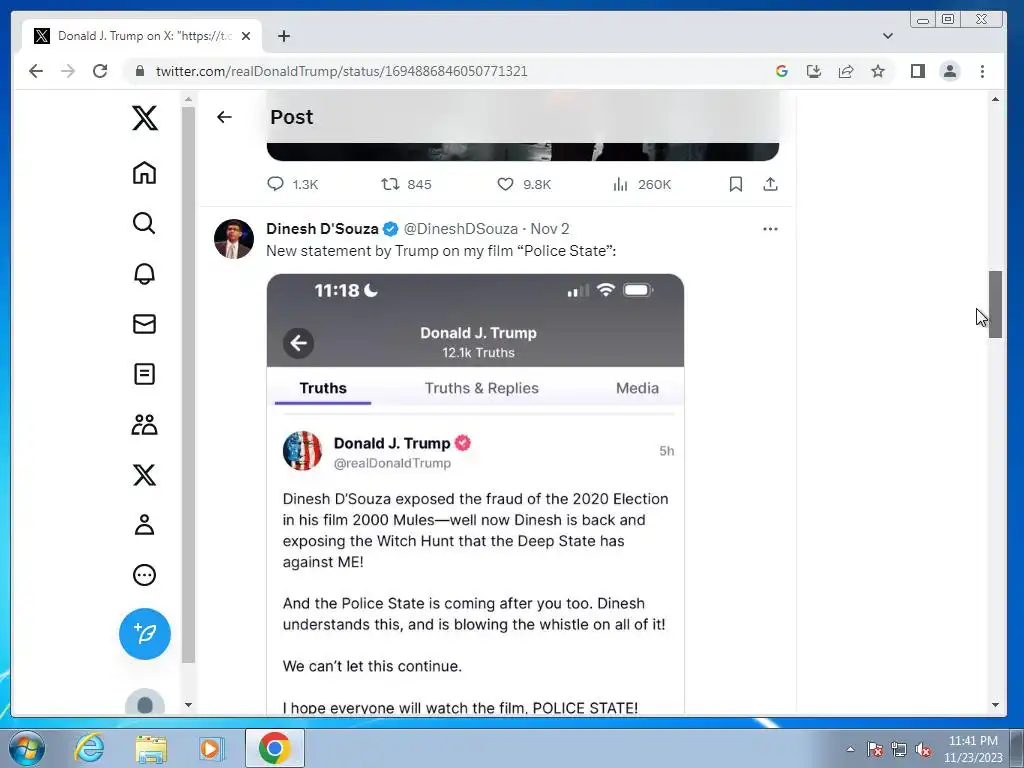
Task: Open Profile person icon
Action: tap(144, 525)
